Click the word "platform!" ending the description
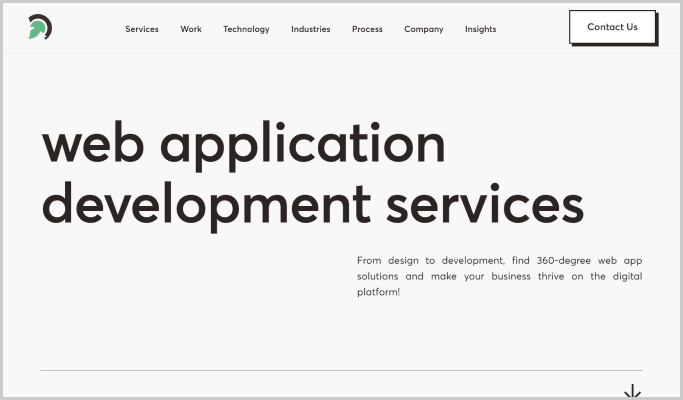 pos(378,292)
